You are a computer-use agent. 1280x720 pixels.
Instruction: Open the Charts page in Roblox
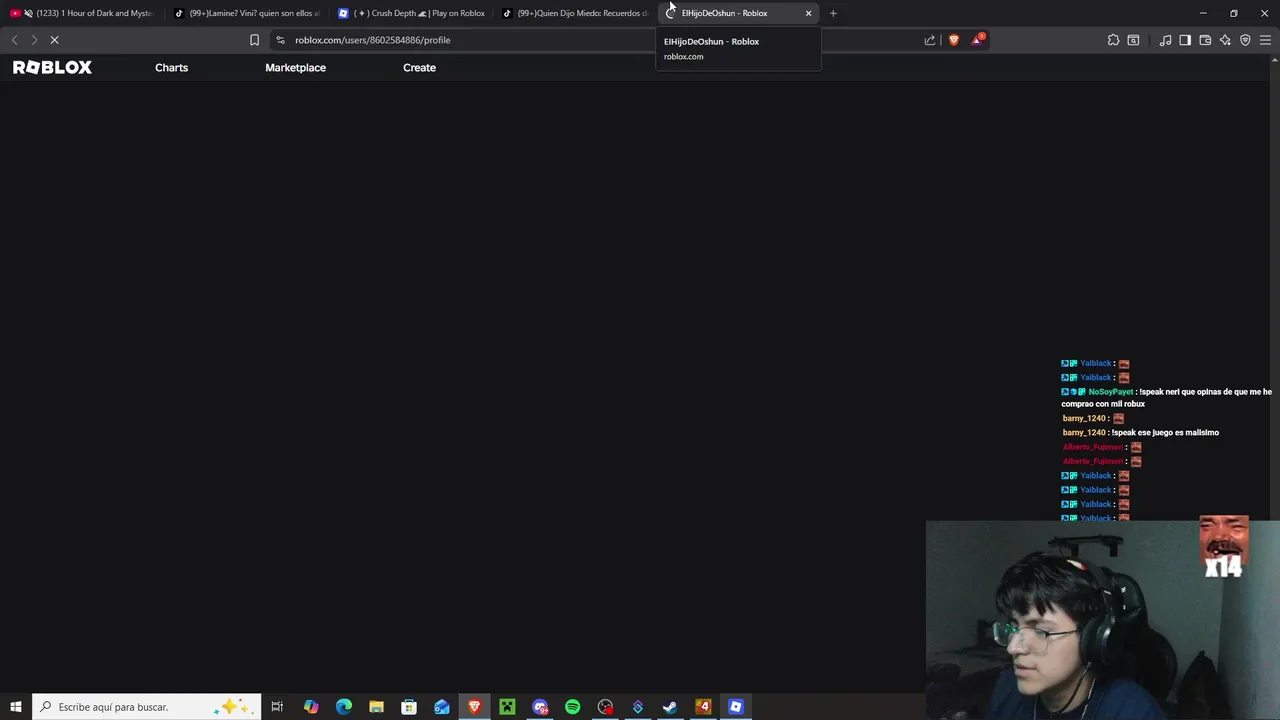pos(171,67)
